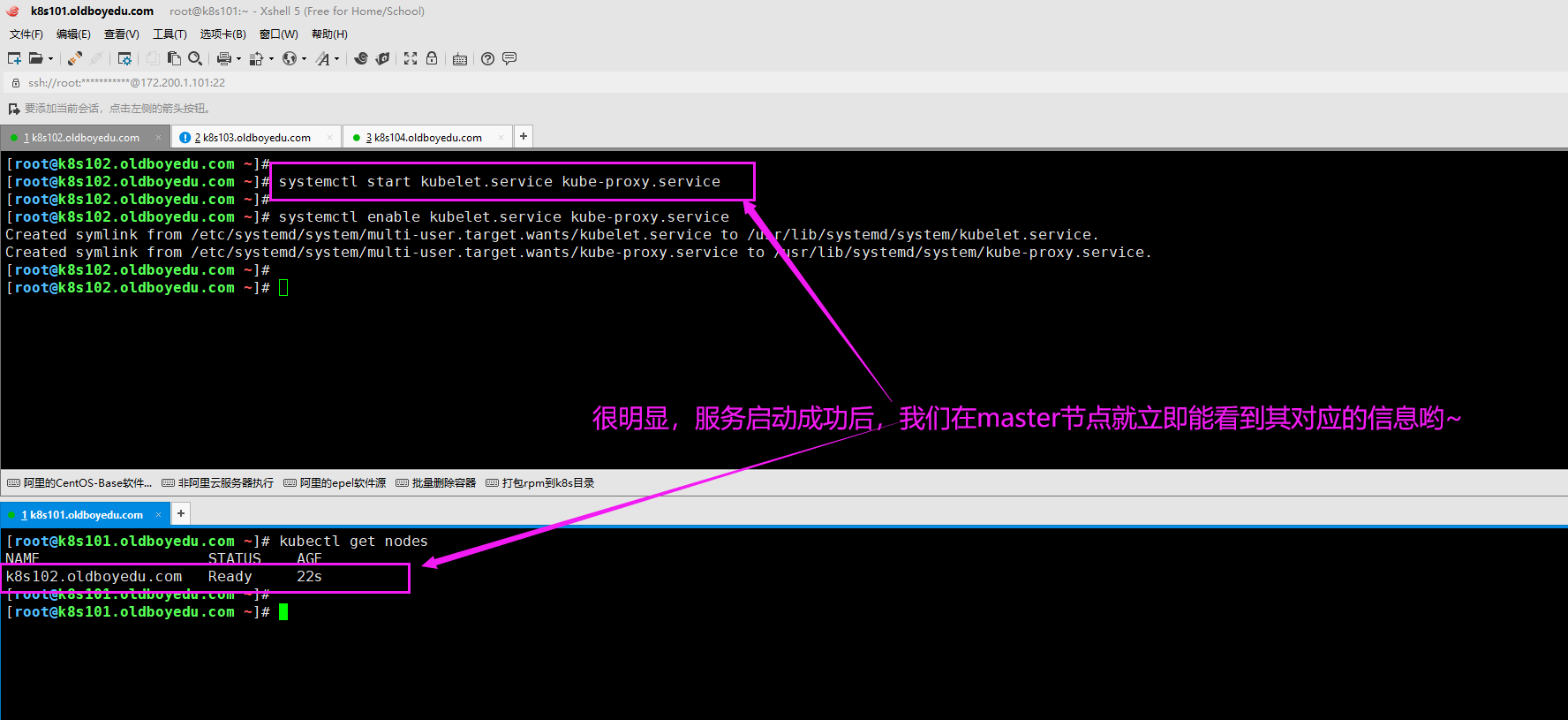Click the 批量删除容器 quick command button
This screenshot has height=720, width=1568.
(x=436, y=483)
